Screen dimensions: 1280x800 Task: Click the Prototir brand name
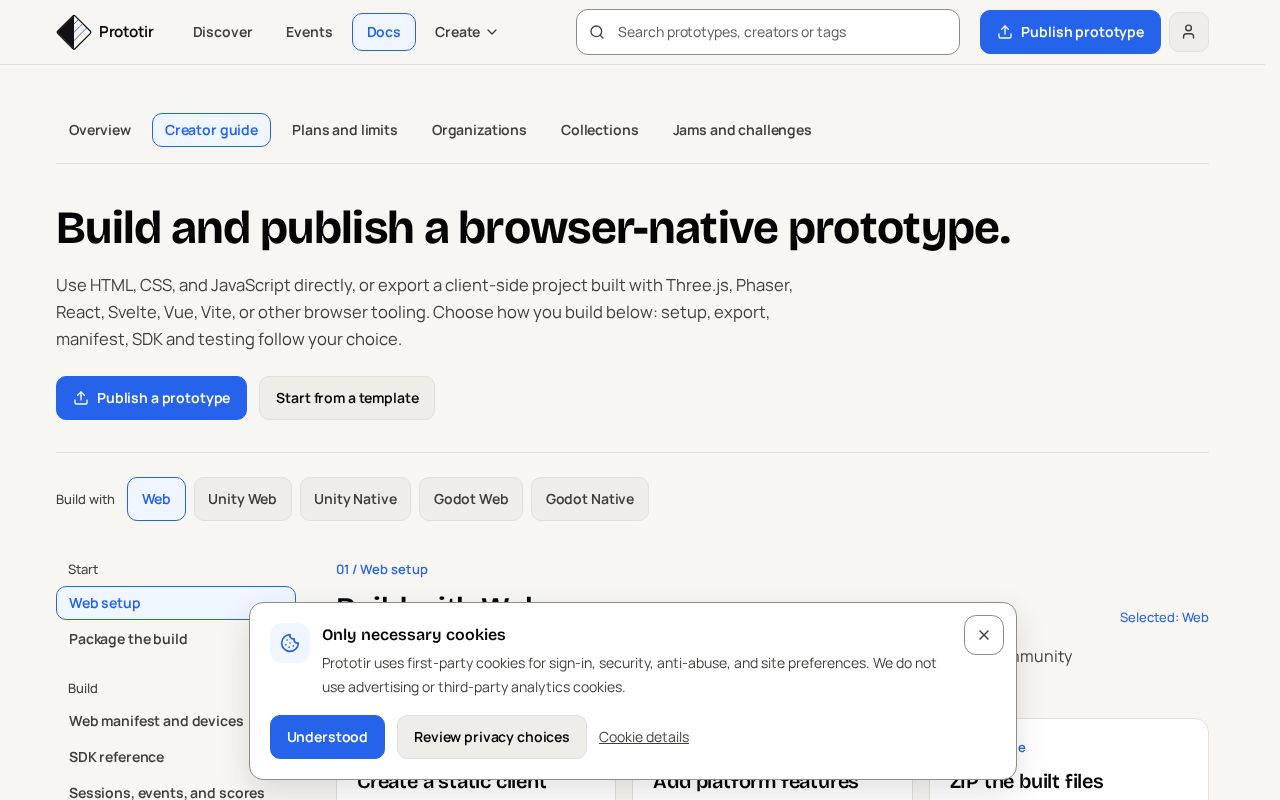(x=126, y=32)
